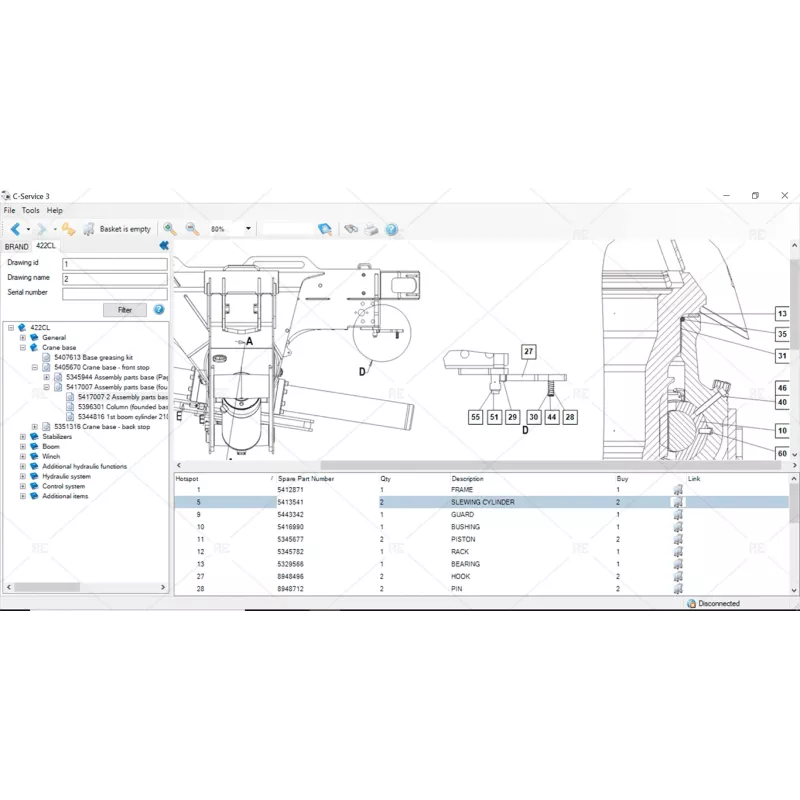
Task: Click the forward navigation arrow
Action: 42,229
